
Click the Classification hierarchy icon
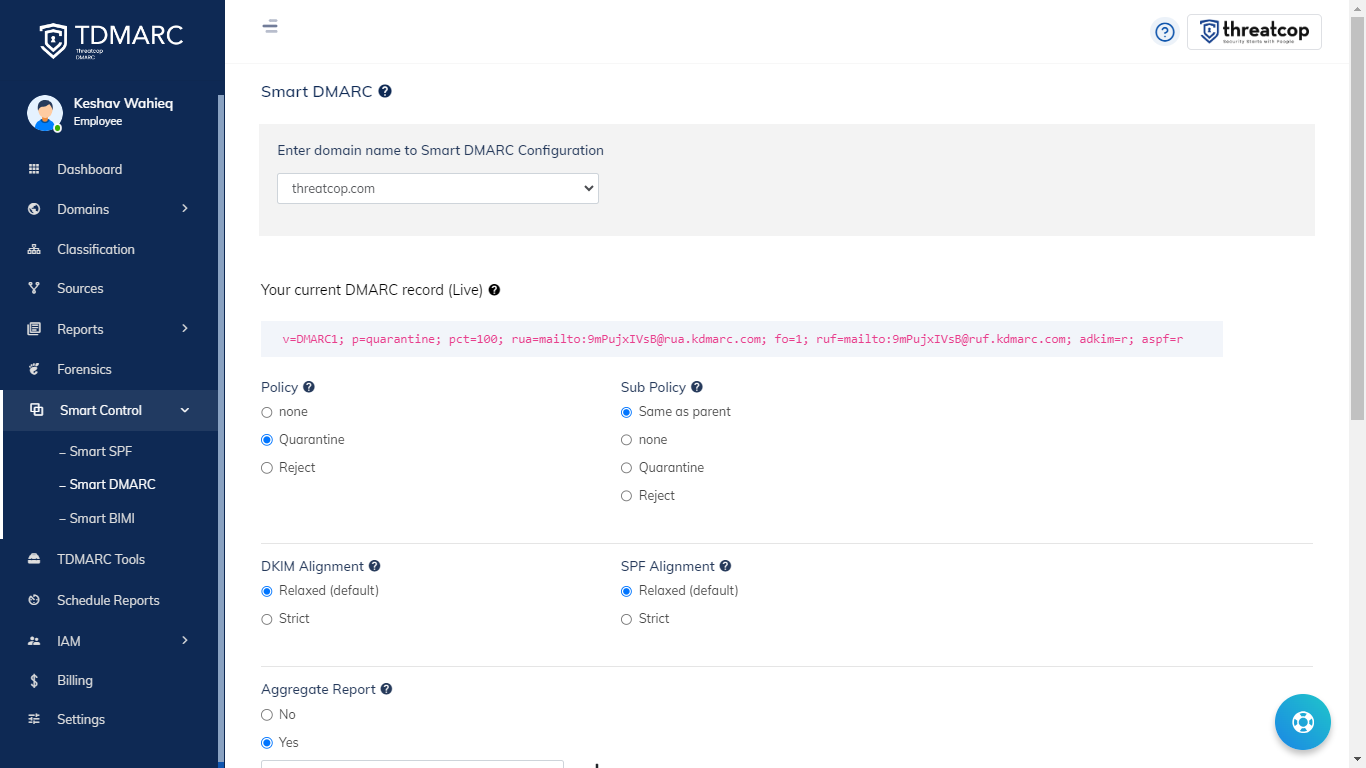[34, 249]
